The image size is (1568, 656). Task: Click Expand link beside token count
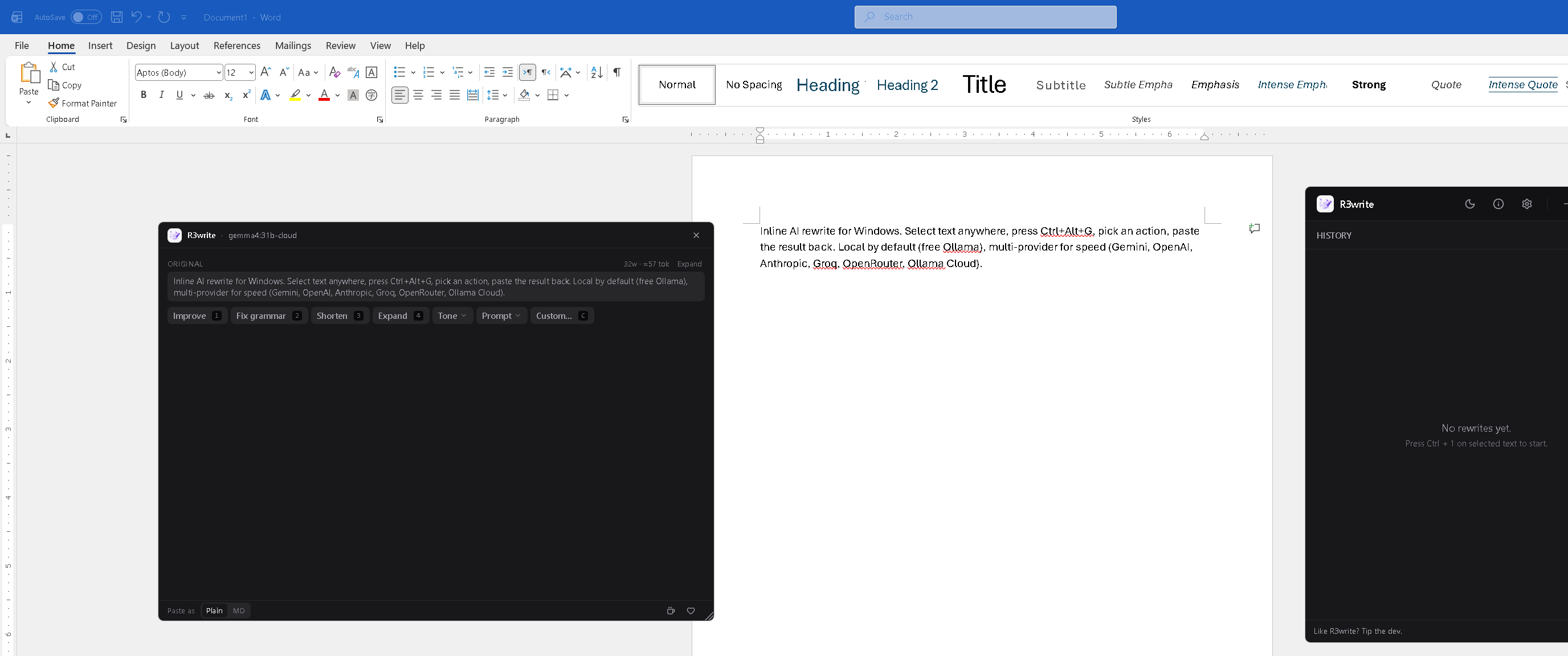(689, 264)
